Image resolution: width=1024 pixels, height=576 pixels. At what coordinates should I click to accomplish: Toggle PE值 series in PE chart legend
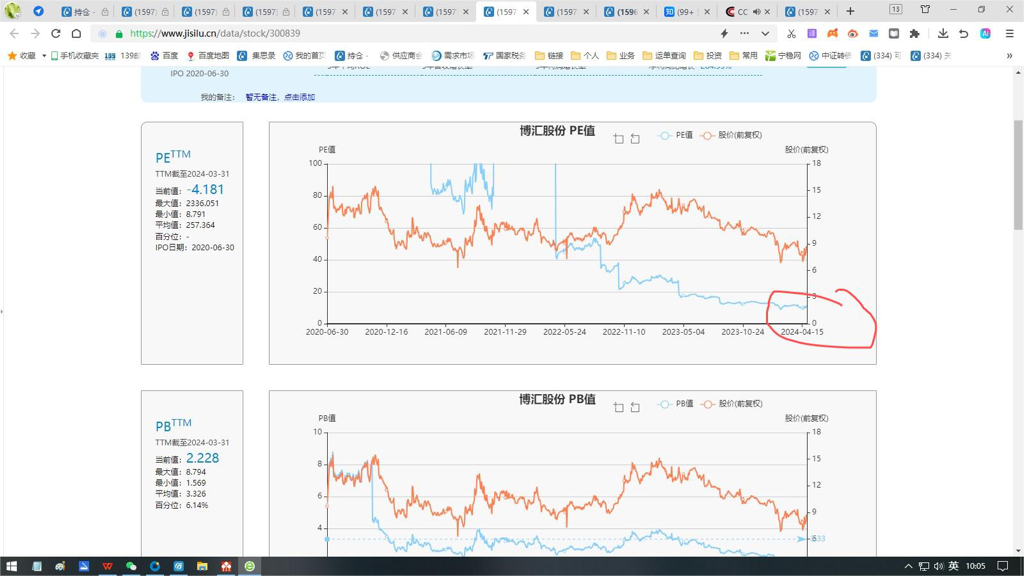coord(676,135)
